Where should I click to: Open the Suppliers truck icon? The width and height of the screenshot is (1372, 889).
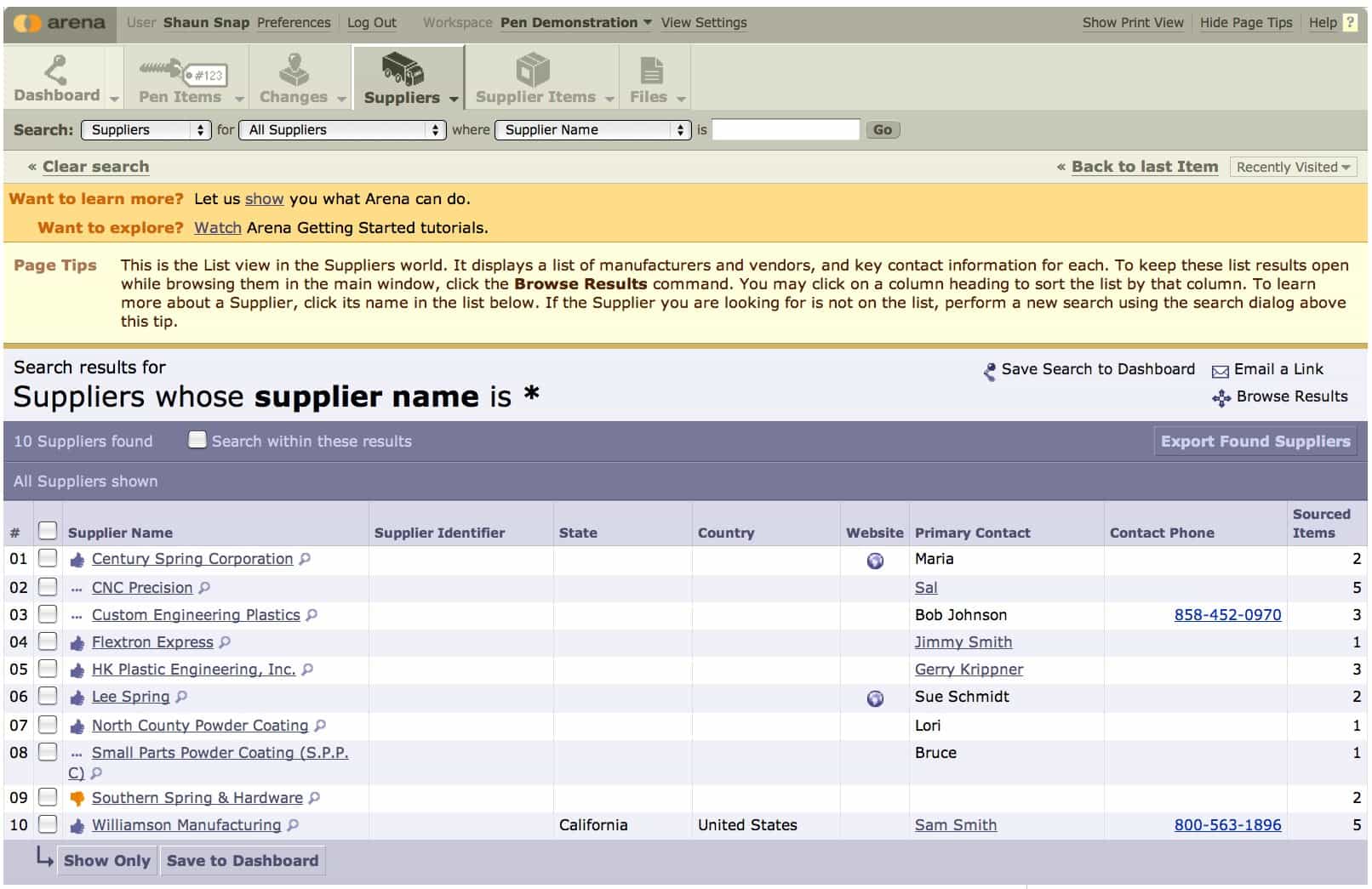pos(403,69)
